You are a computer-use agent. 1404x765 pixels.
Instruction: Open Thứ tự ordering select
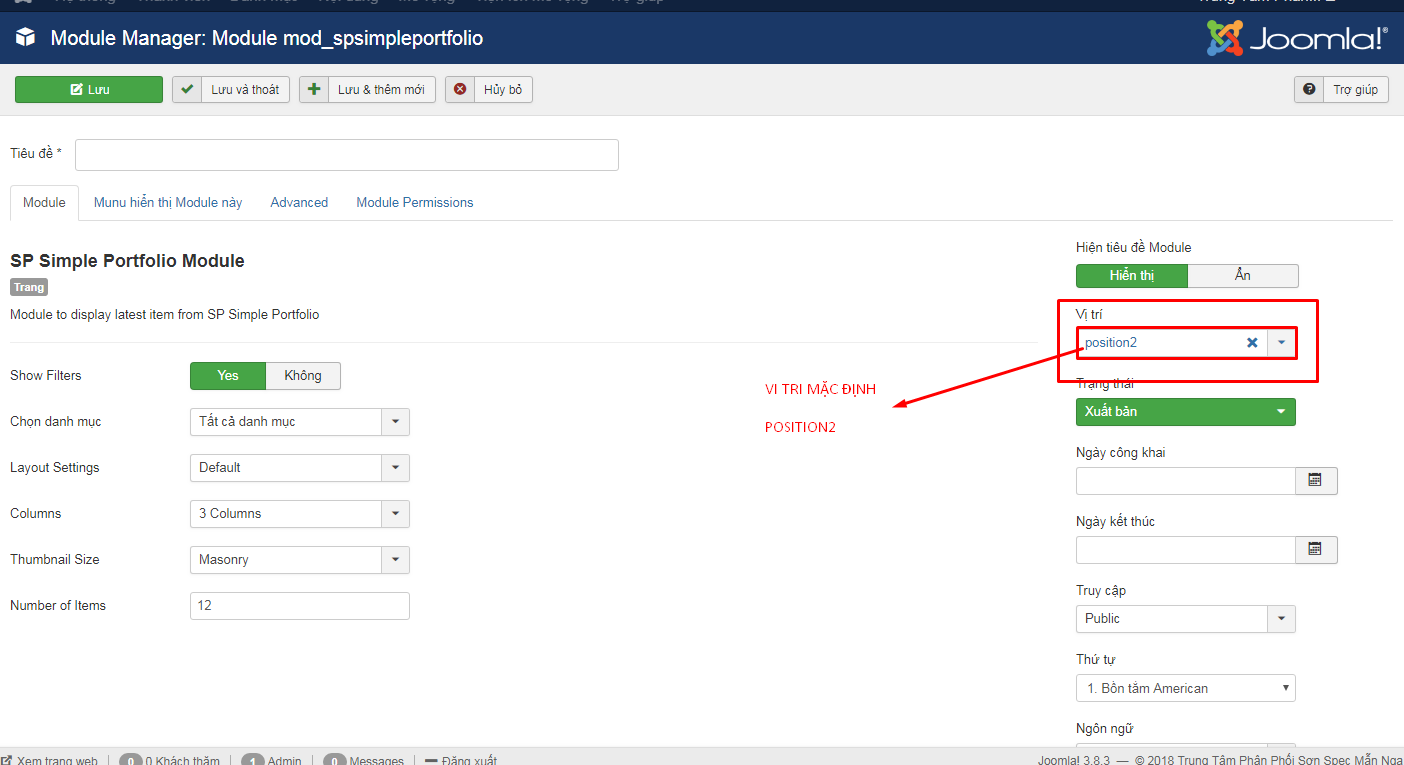click(1186, 688)
